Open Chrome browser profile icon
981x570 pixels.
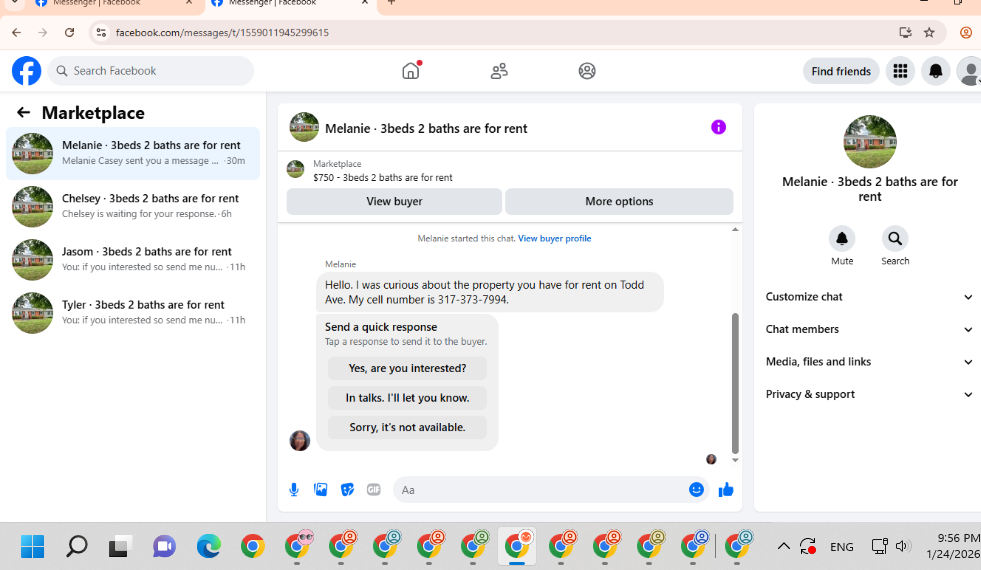coord(966,33)
